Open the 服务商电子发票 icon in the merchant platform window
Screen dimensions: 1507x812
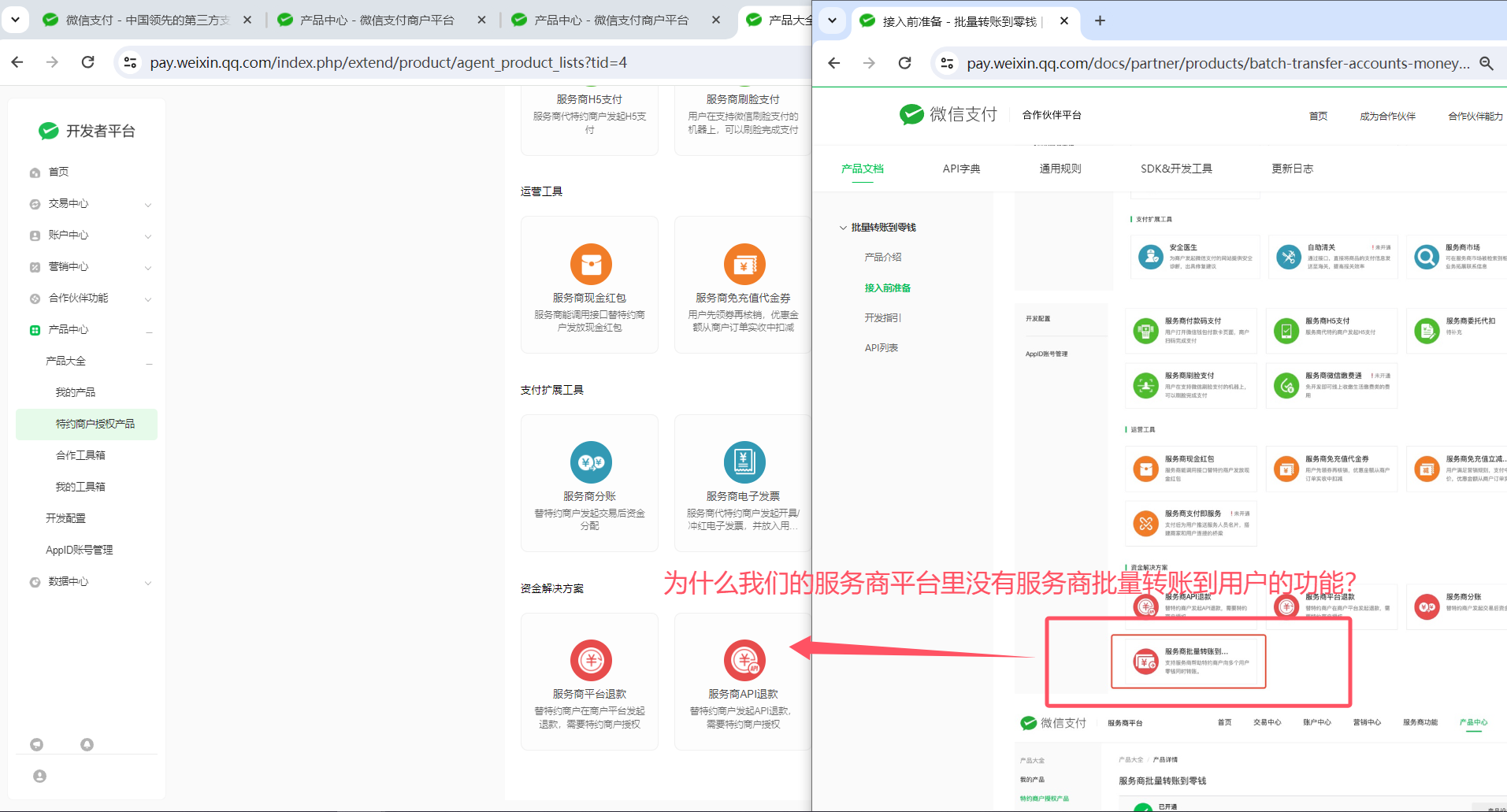point(744,462)
